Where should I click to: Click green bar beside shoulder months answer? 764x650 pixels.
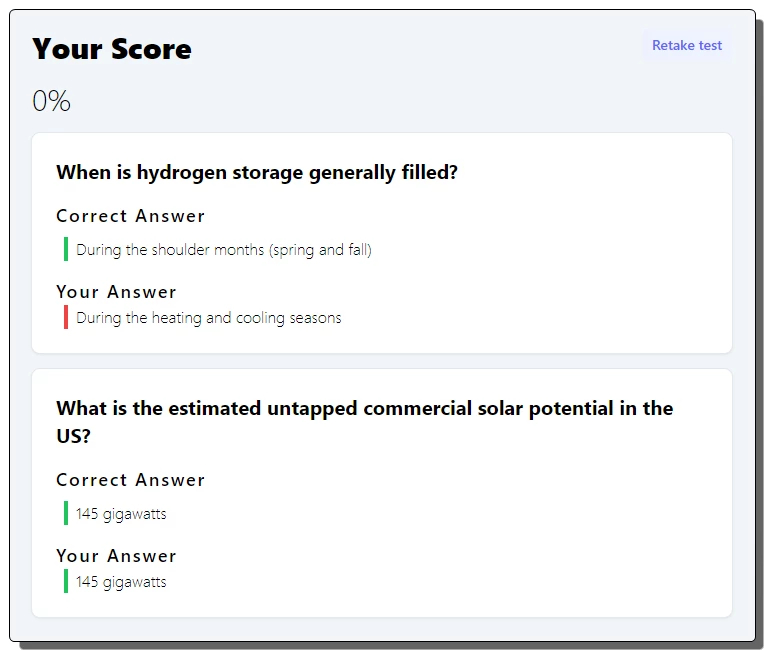(66, 249)
